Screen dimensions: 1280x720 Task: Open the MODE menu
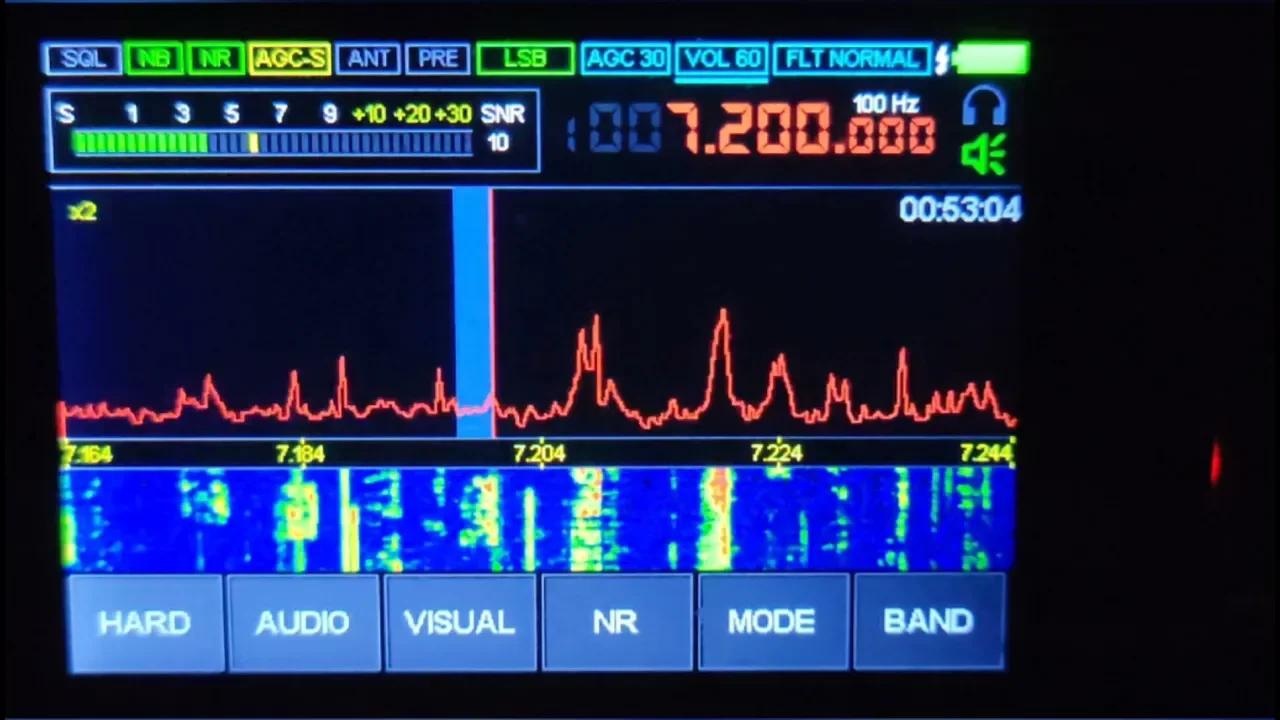point(772,622)
